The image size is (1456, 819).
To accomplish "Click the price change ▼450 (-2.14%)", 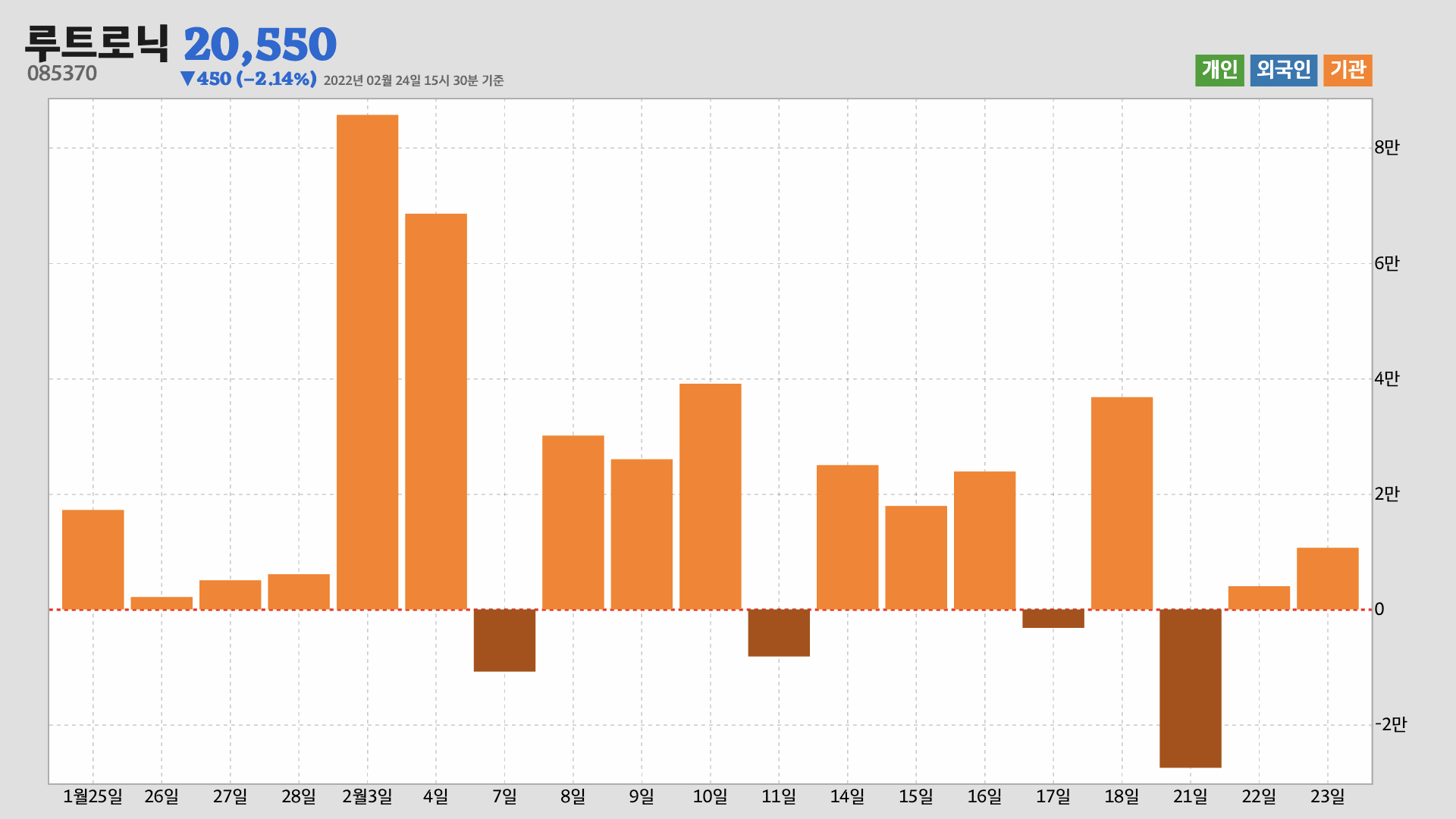I will (249, 79).
